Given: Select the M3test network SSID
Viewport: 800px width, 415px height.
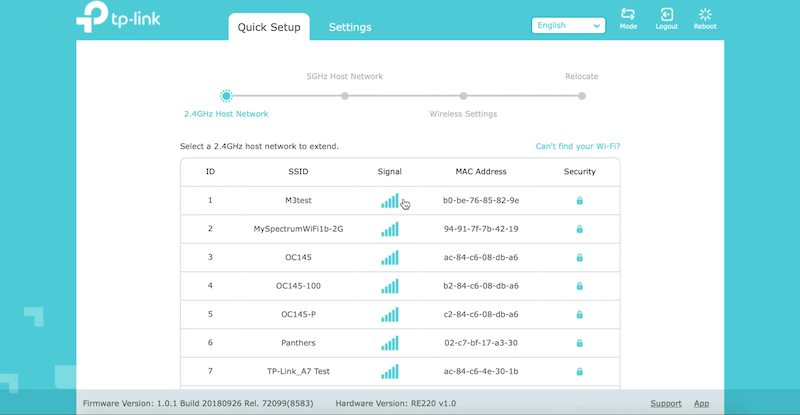Looking at the screenshot, I should (x=298, y=201).
